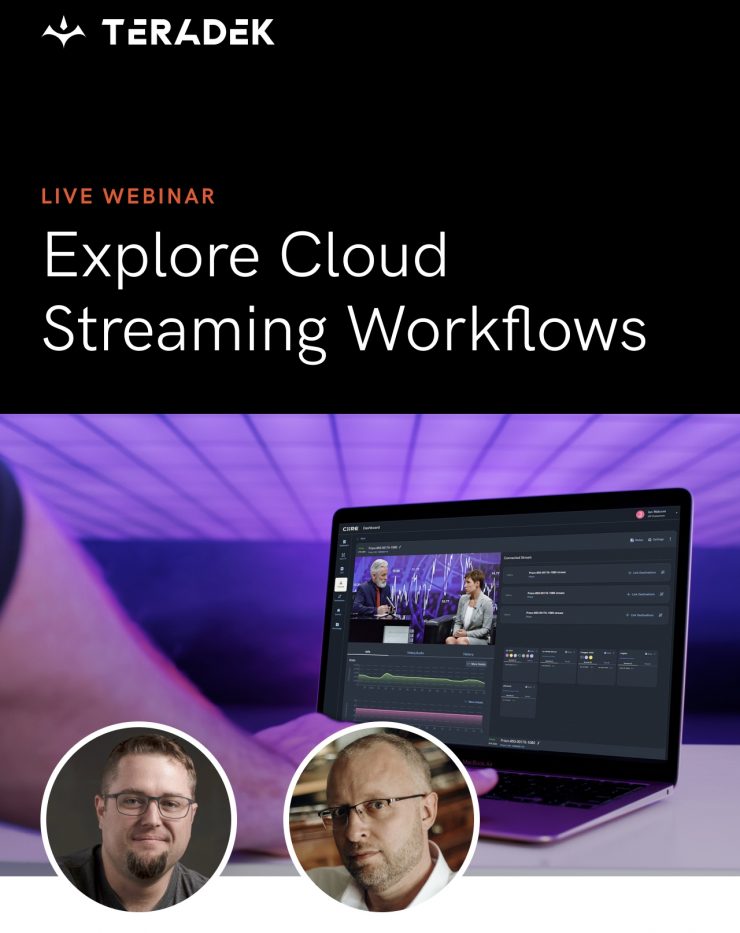
Task: Click the live video preview thumbnail
Action: 426,596
